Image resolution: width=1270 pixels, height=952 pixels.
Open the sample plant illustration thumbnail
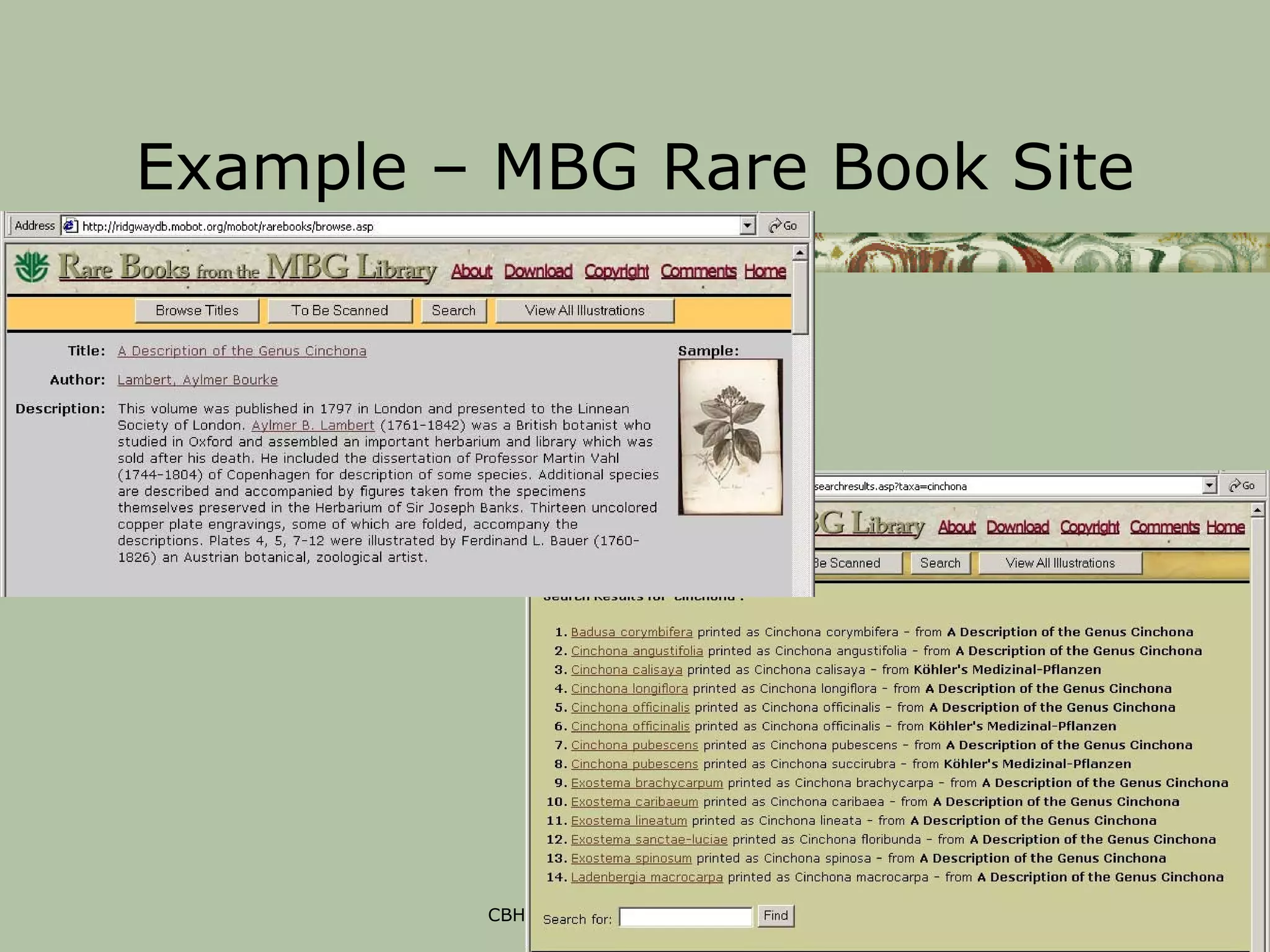tap(730, 437)
